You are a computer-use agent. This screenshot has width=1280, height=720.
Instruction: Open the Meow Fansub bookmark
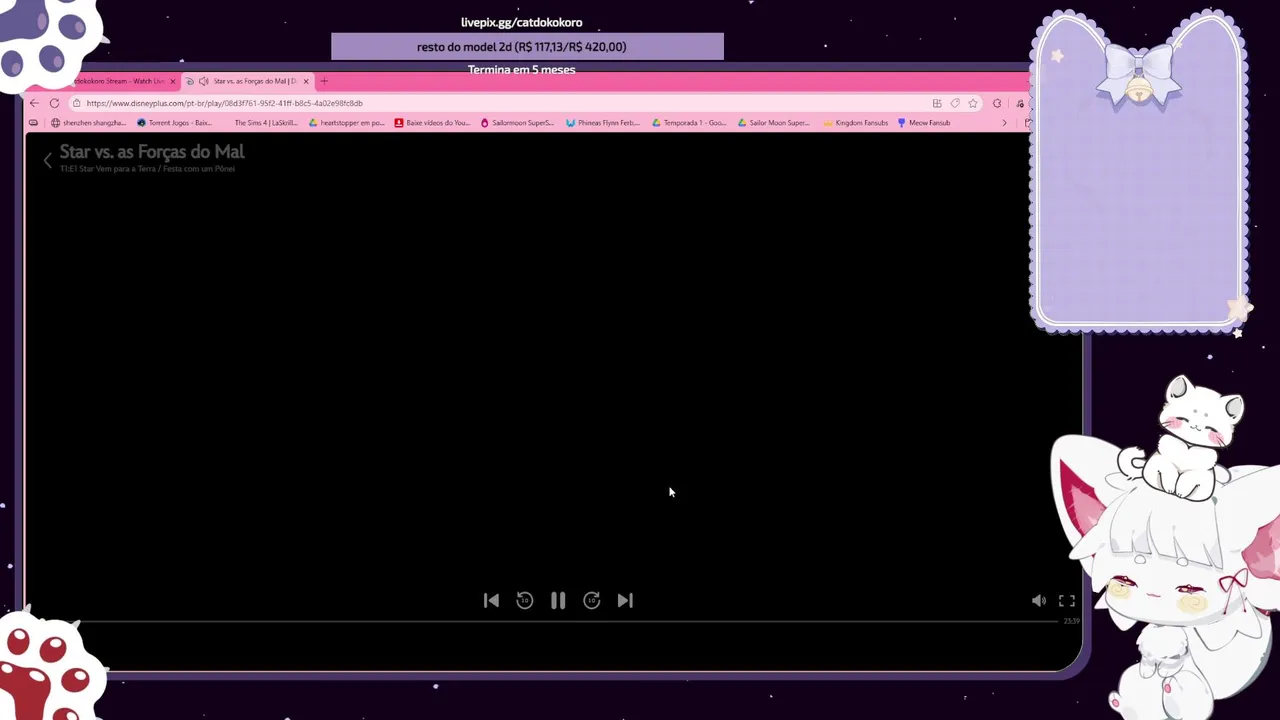click(924, 123)
